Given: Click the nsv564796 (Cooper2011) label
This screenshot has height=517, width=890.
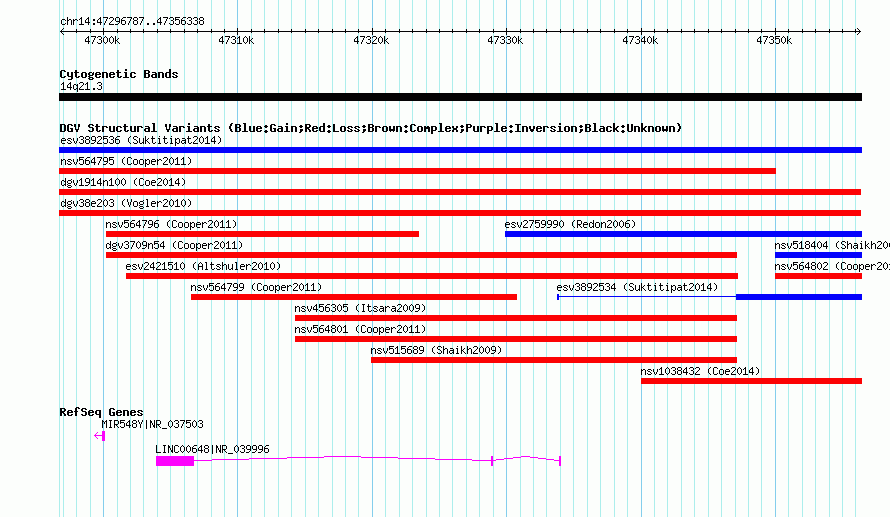Looking at the screenshot, I should click(x=171, y=224).
